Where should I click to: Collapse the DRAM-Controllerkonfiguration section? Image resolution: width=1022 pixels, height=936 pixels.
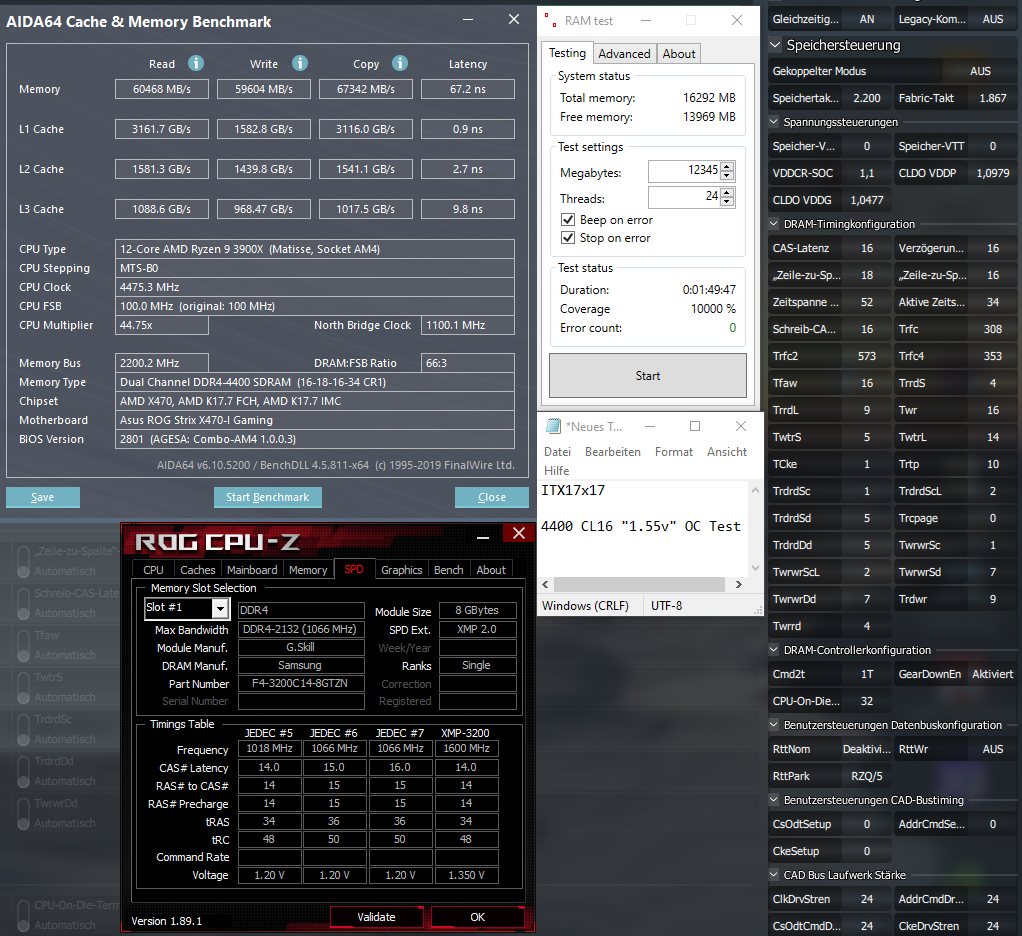click(x=774, y=650)
